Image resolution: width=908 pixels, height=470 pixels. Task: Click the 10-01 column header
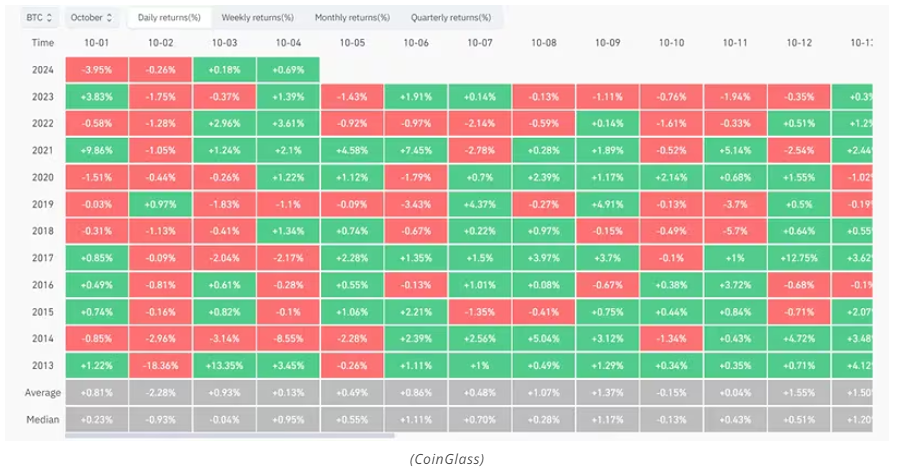pos(96,43)
